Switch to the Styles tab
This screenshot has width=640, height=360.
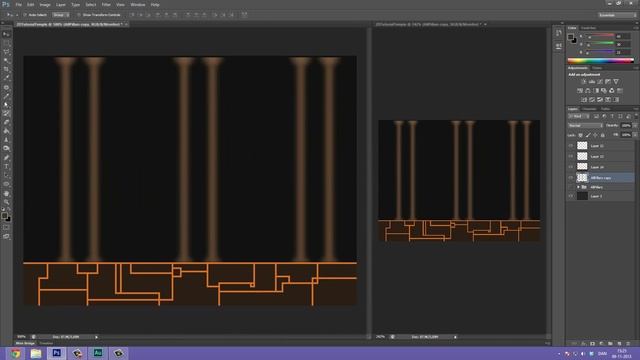coord(597,68)
